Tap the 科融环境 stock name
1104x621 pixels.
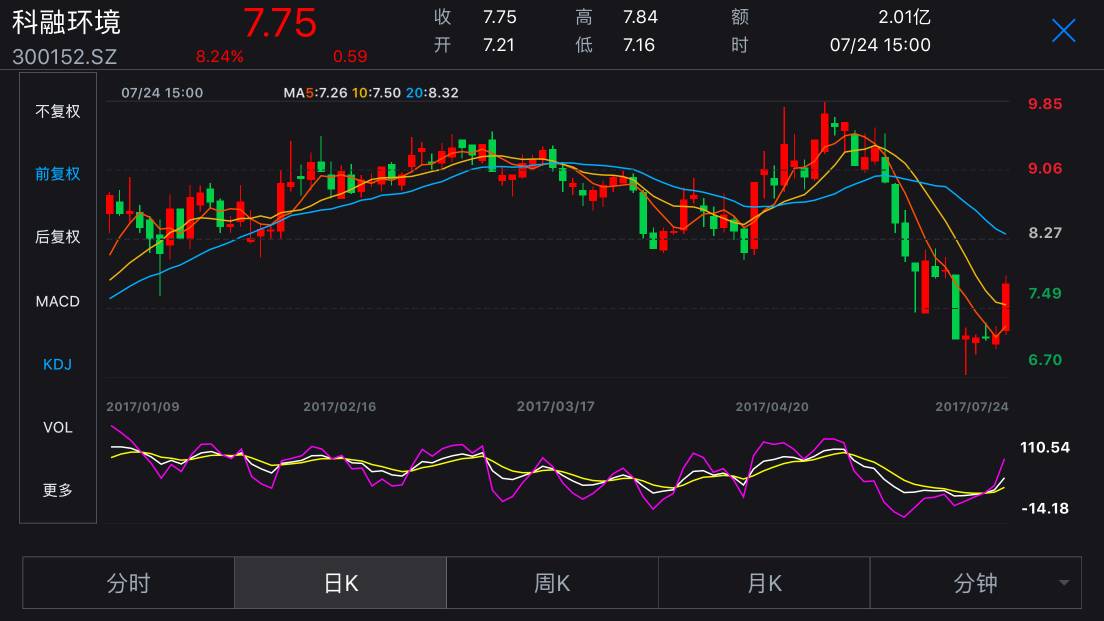67,22
